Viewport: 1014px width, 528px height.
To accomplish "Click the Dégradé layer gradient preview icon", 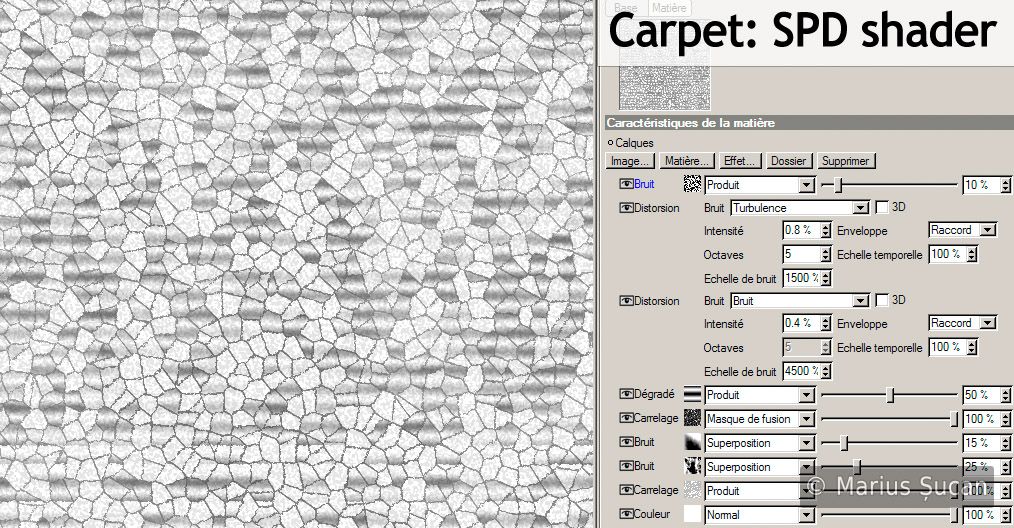I will pos(692,395).
